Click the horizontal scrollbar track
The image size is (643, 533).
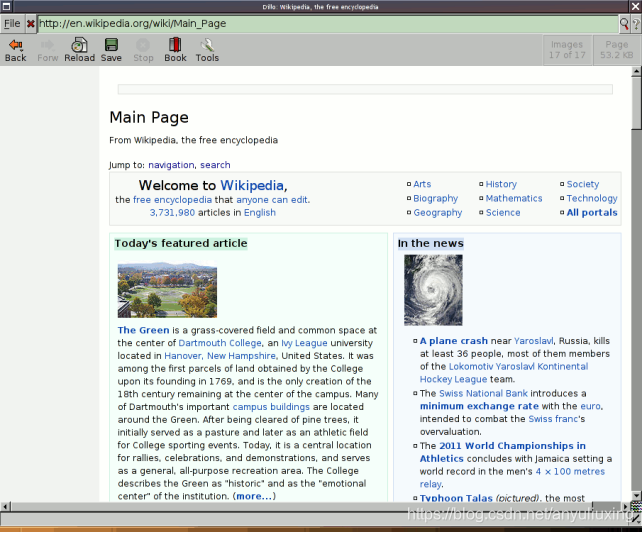[x=316, y=506]
